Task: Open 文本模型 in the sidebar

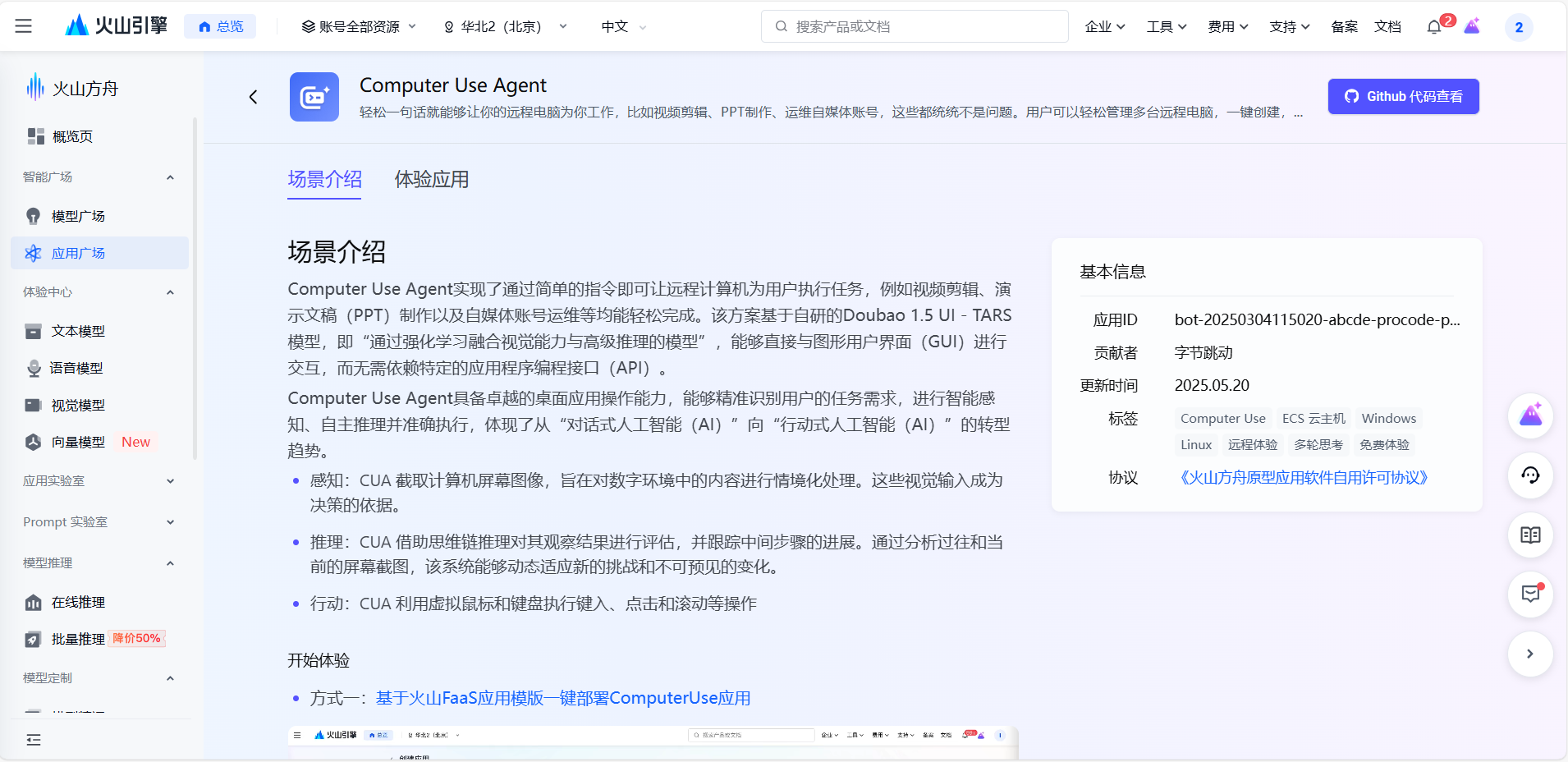Action: (100, 331)
